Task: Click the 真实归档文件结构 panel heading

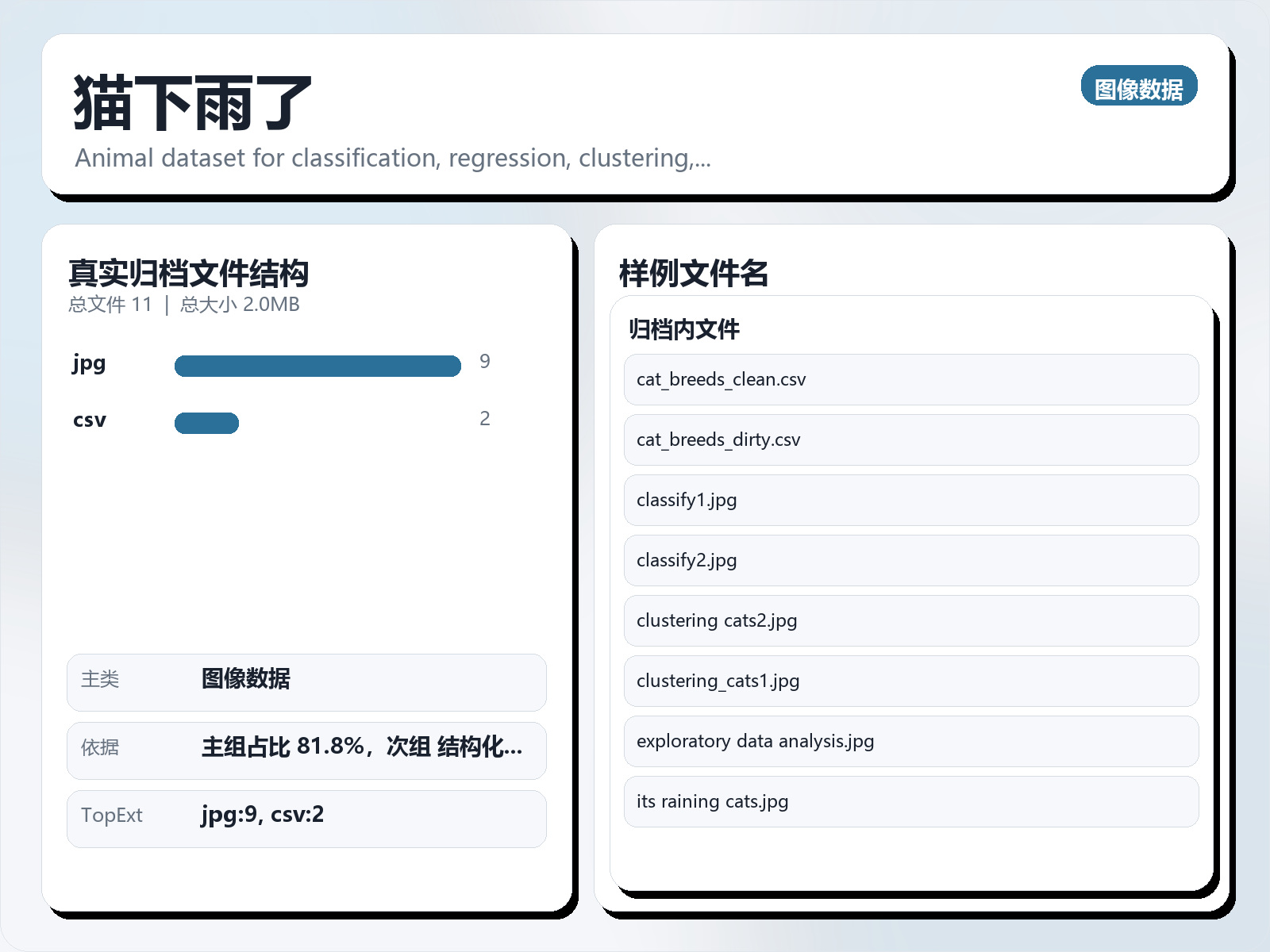Action: (x=188, y=274)
